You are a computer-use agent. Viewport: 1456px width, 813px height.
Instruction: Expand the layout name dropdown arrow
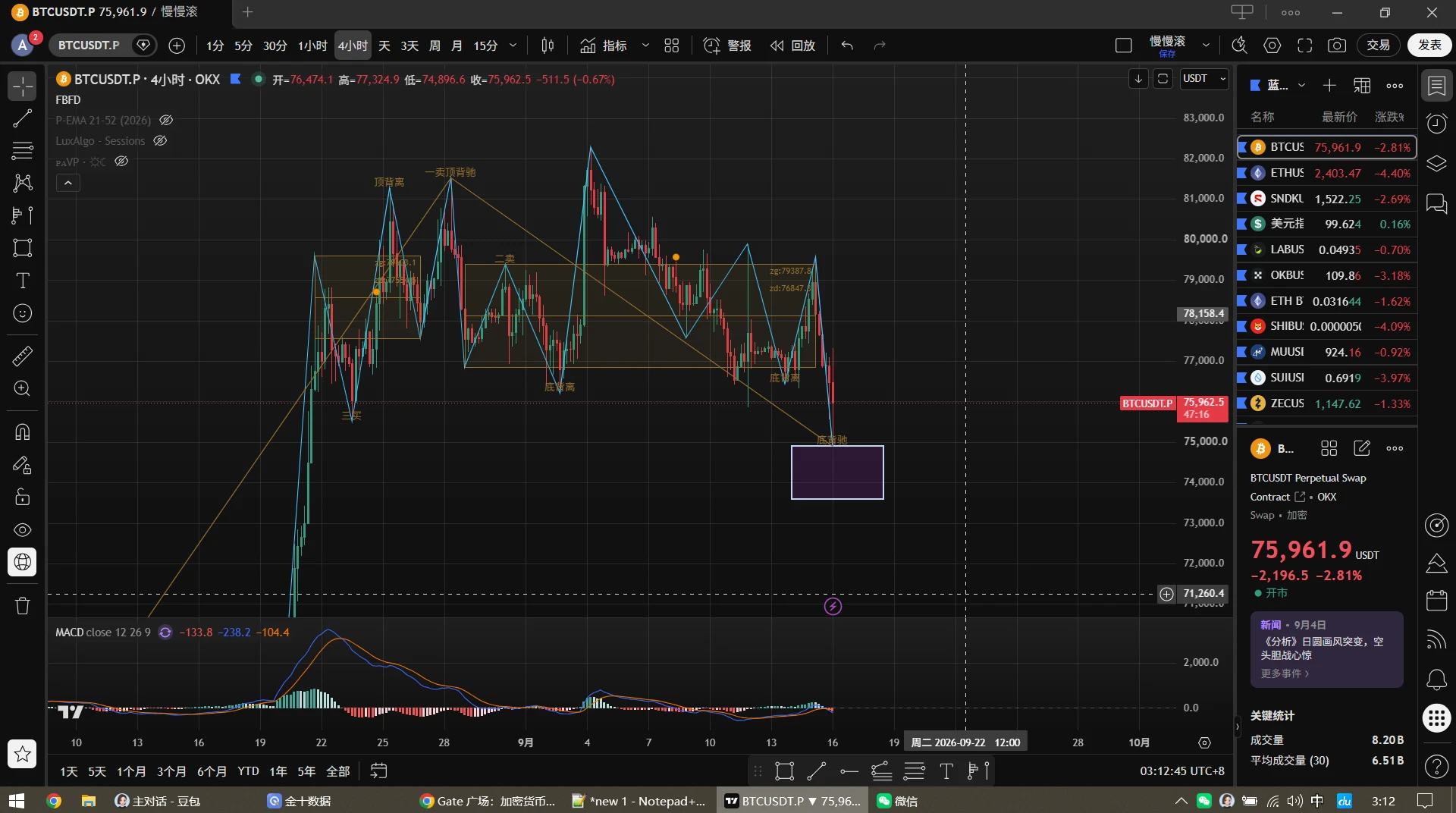1206,46
